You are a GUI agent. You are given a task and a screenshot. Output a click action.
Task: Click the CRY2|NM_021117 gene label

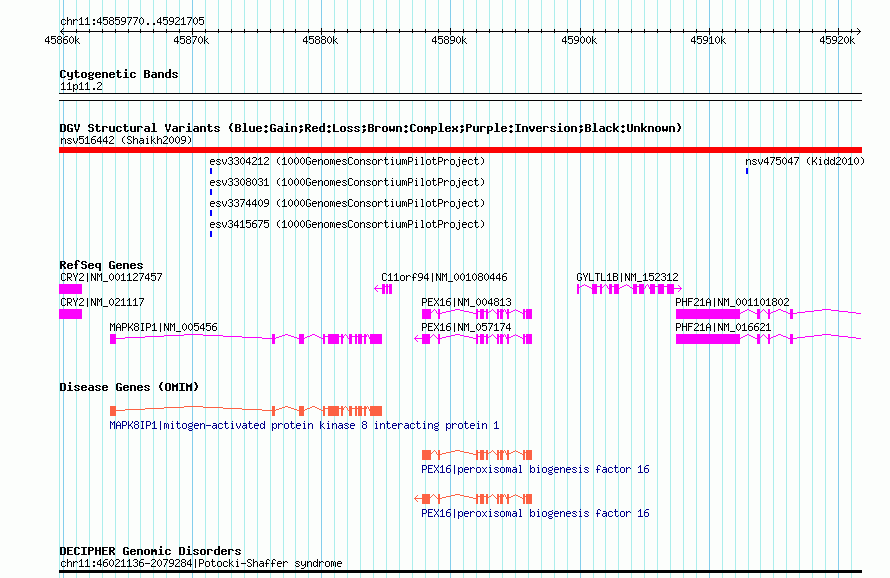102,302
